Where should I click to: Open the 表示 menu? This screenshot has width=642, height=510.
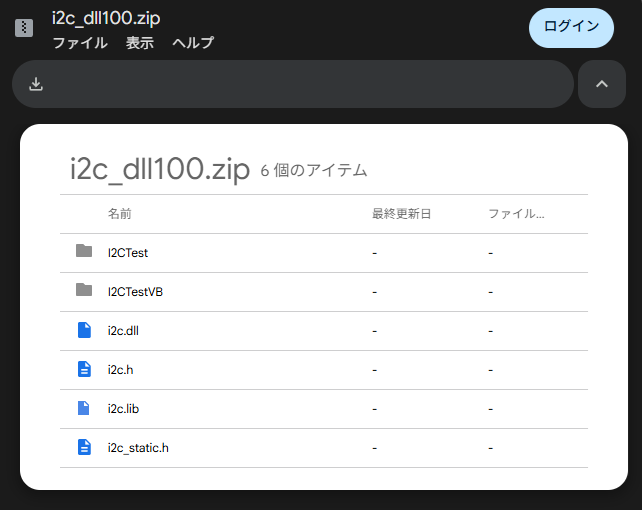click(140, 43)
